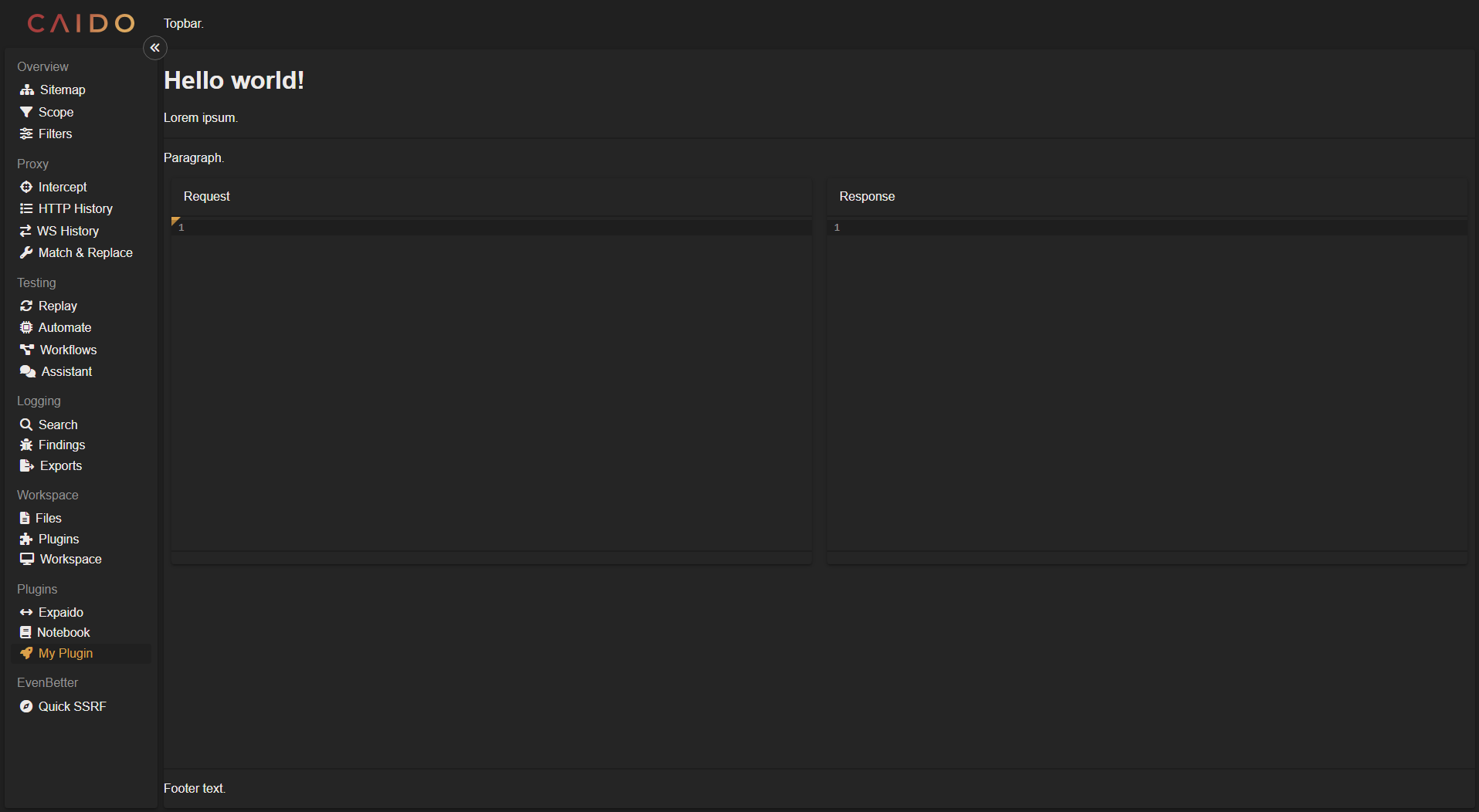The image size is (1479, 812).
Task: Navigate to Exports
Action: coord(60,466)
